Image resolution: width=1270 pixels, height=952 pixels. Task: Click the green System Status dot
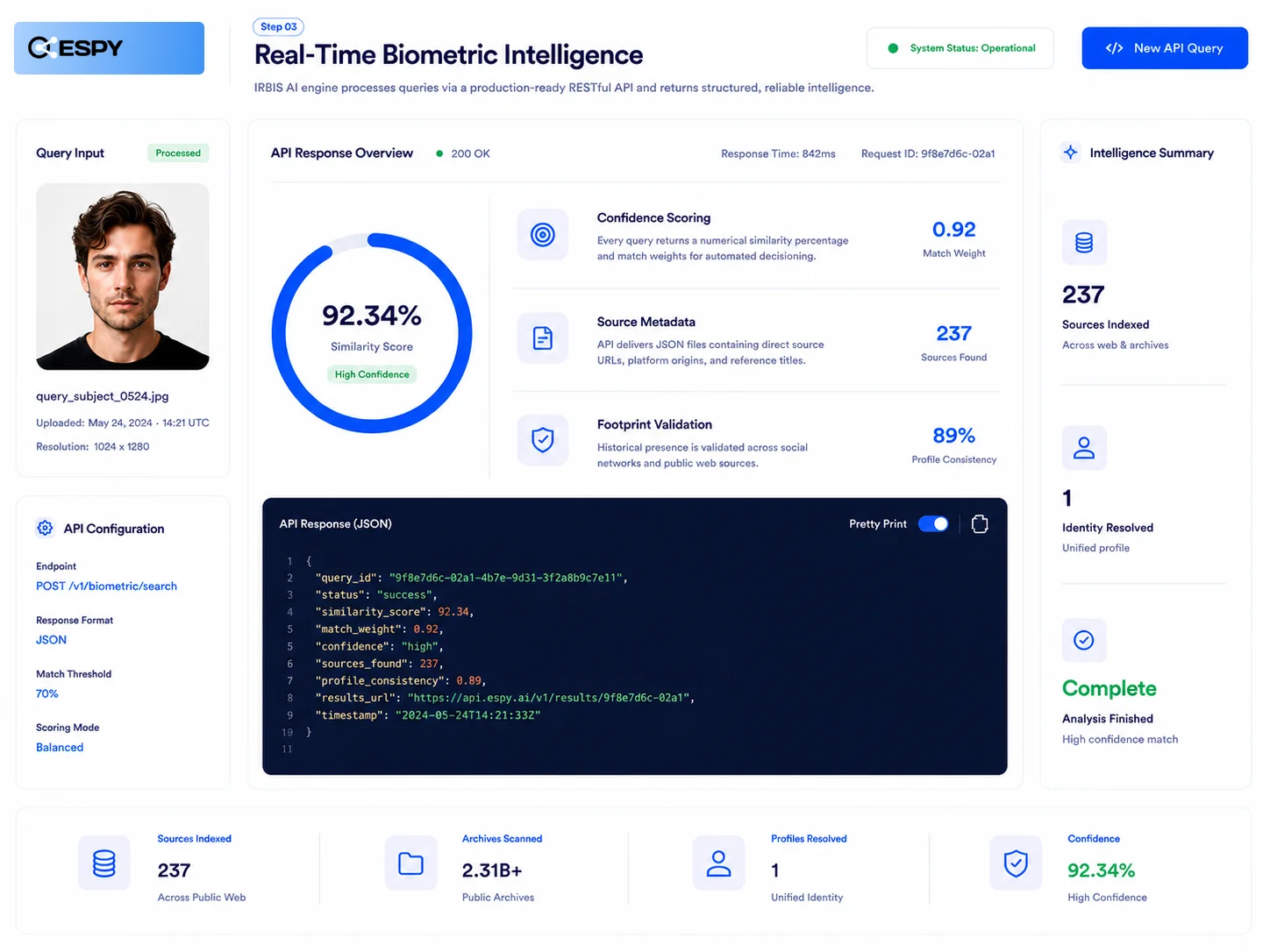pyautogui.click(x=893, y=48)
